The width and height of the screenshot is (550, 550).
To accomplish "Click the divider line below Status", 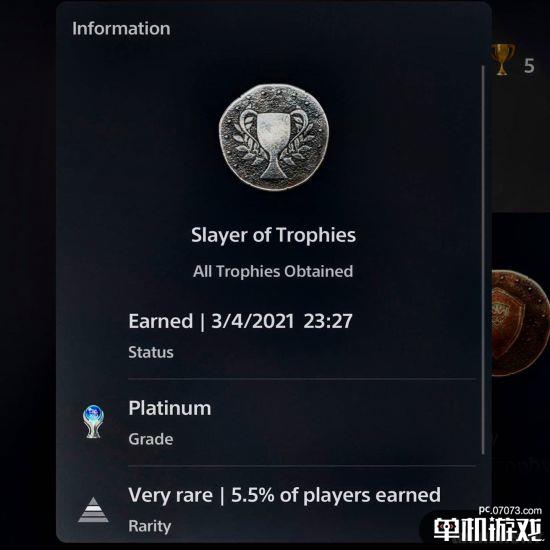I will (x=302, y=379).
